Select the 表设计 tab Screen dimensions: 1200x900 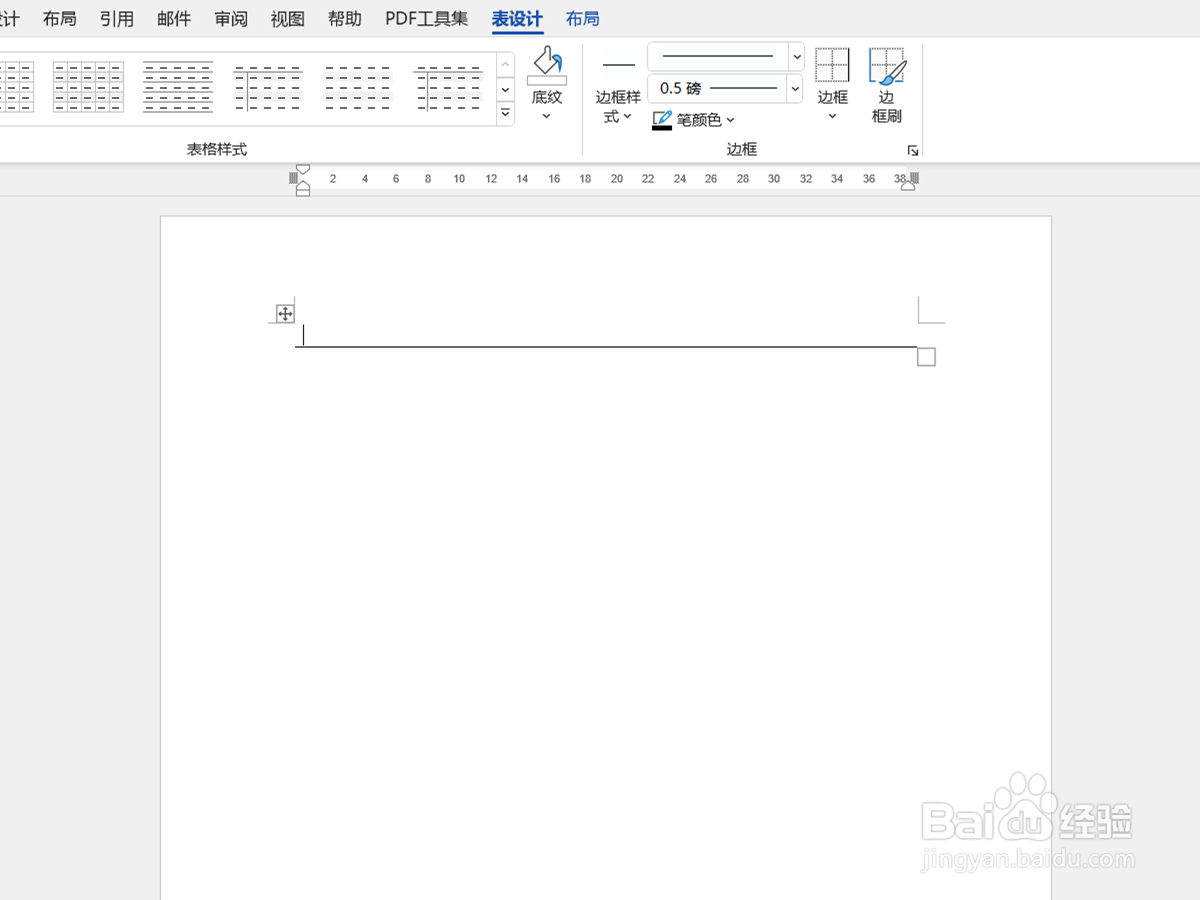517,19
